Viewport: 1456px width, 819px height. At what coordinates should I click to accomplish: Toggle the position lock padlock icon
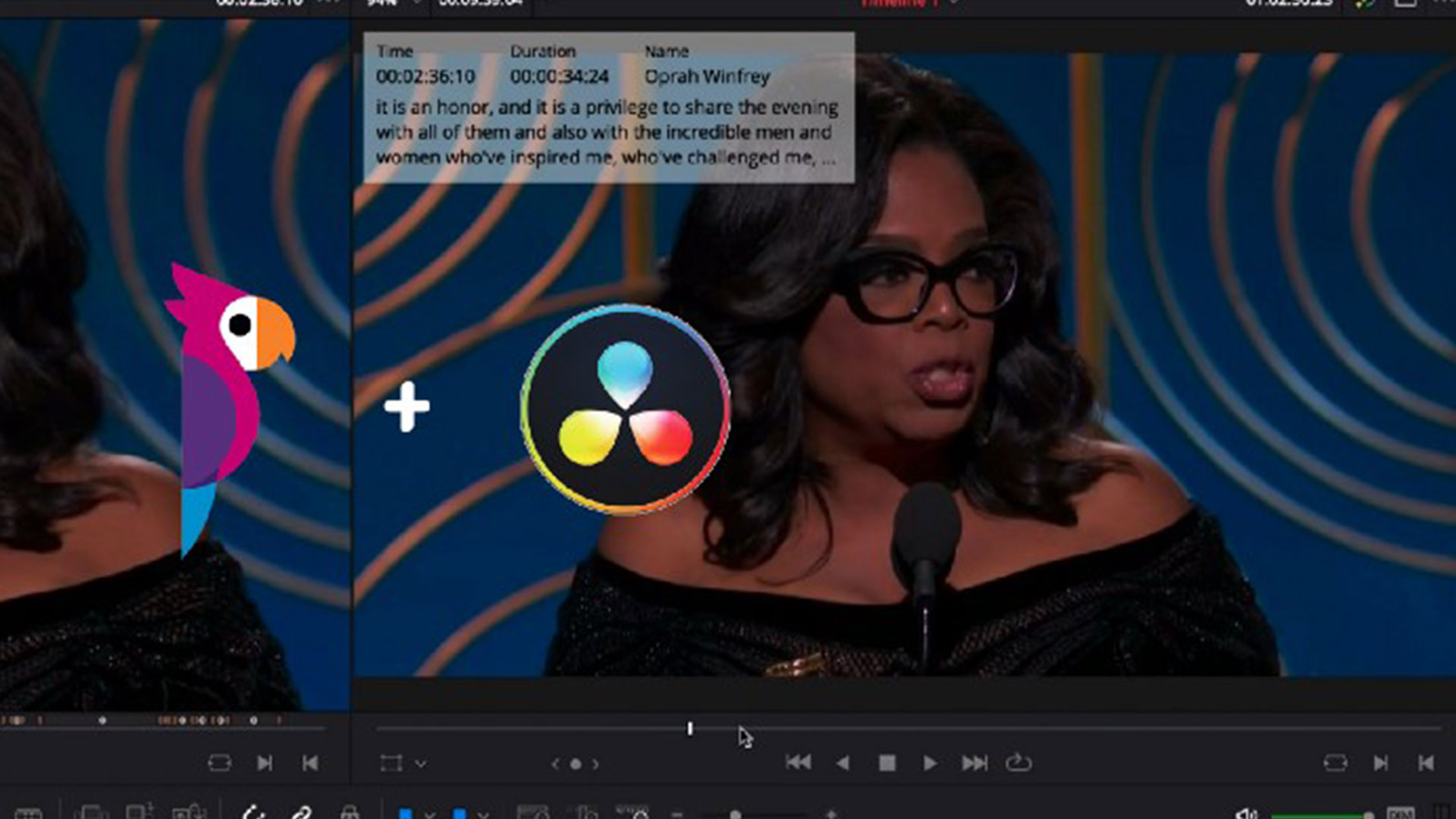click(x=349, y=813)
